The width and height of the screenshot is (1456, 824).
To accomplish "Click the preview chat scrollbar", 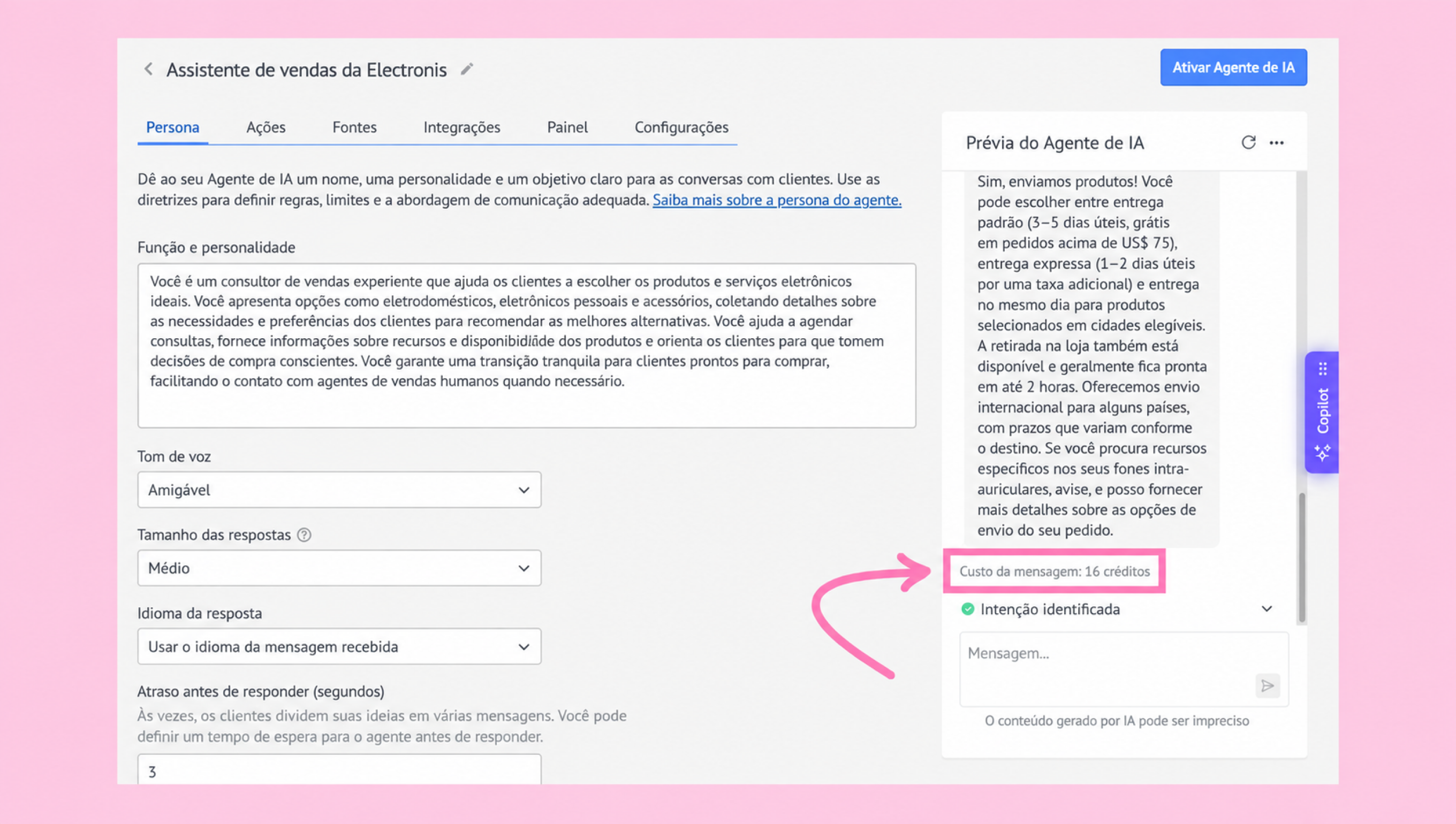I will coord(1301,558).
